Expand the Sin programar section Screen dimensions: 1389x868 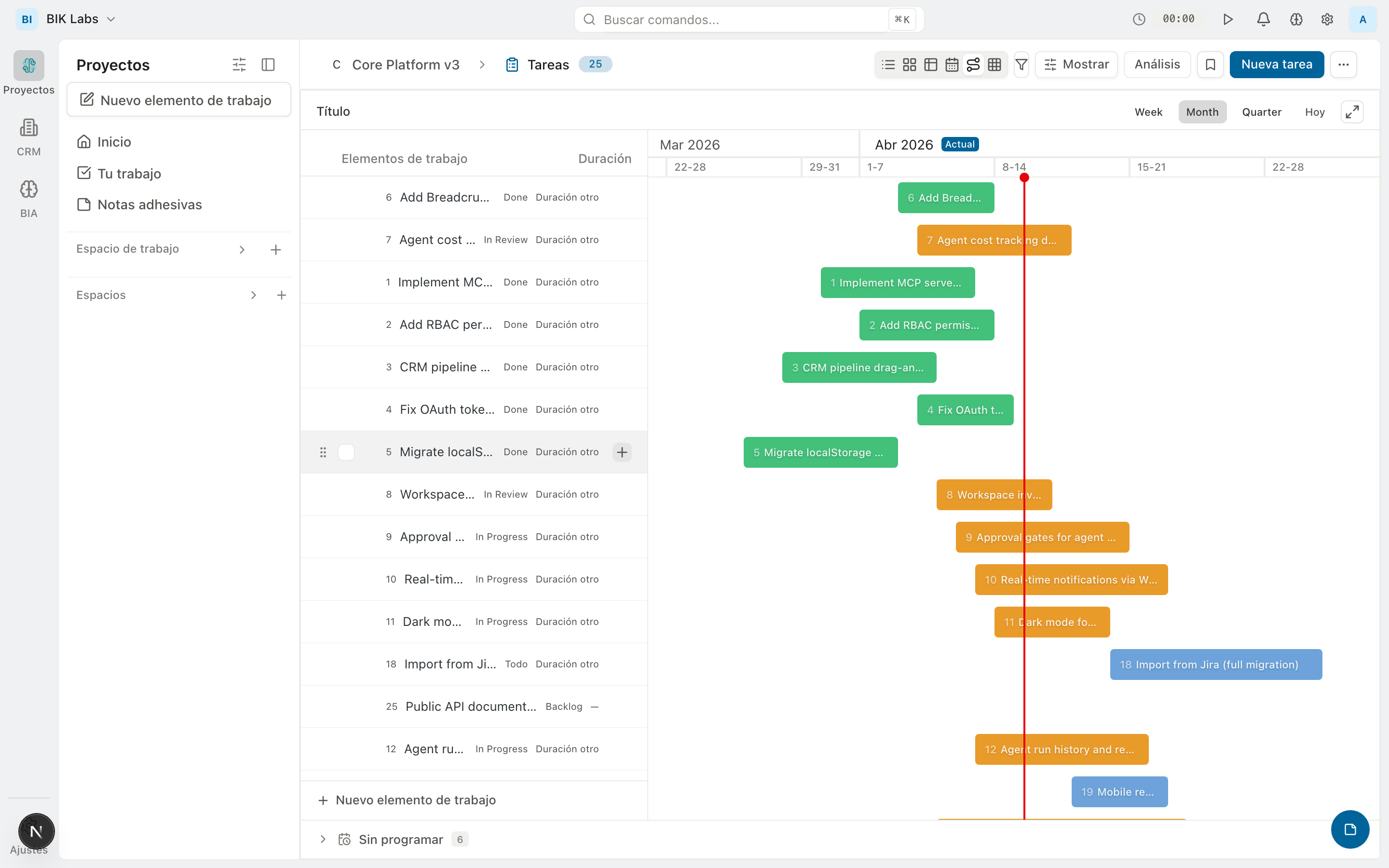pyautogui.click(x=324, y=839)
